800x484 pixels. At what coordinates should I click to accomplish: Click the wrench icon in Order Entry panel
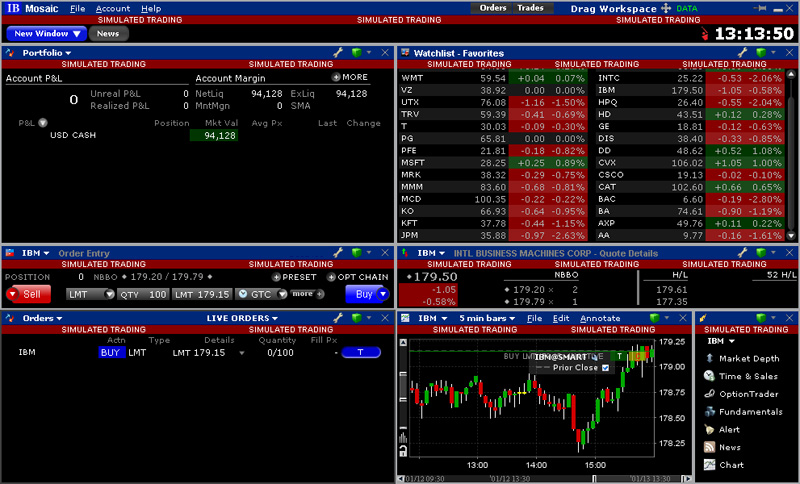click(338, 254)
